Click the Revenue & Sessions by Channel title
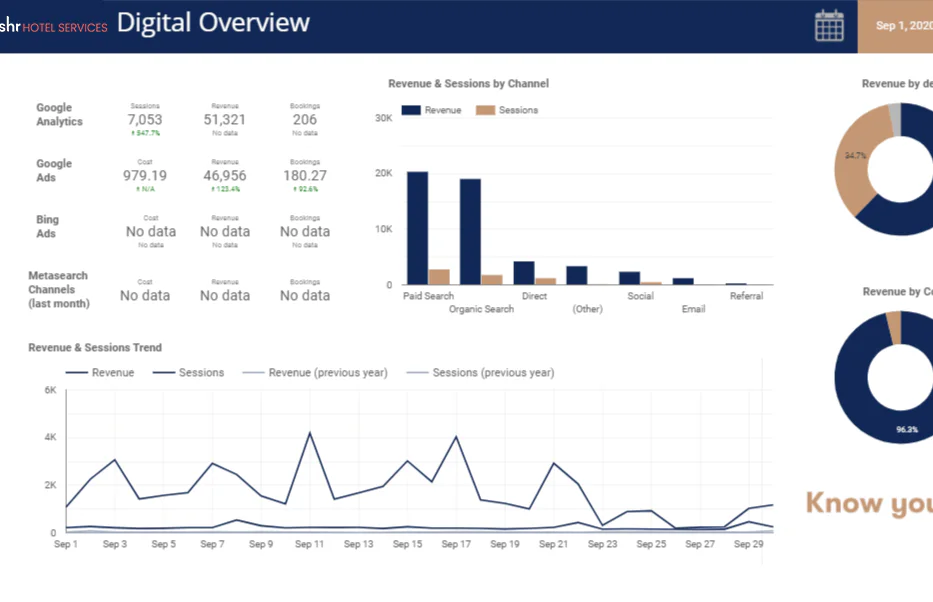This screenshot has width=933, height=602. [x=468, y=84]
